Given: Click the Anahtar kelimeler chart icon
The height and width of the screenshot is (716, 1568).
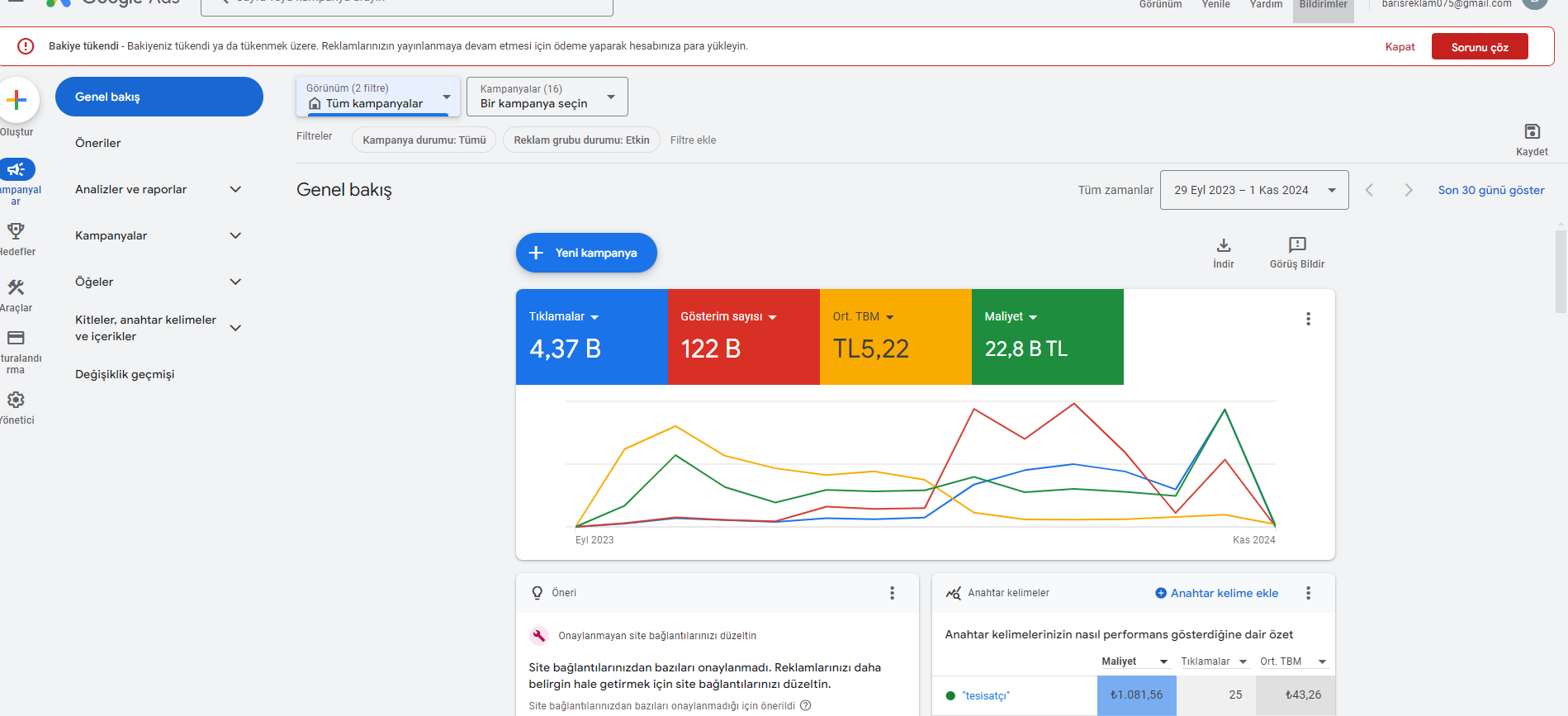Looking at the screenshot, I should point(954,593).
